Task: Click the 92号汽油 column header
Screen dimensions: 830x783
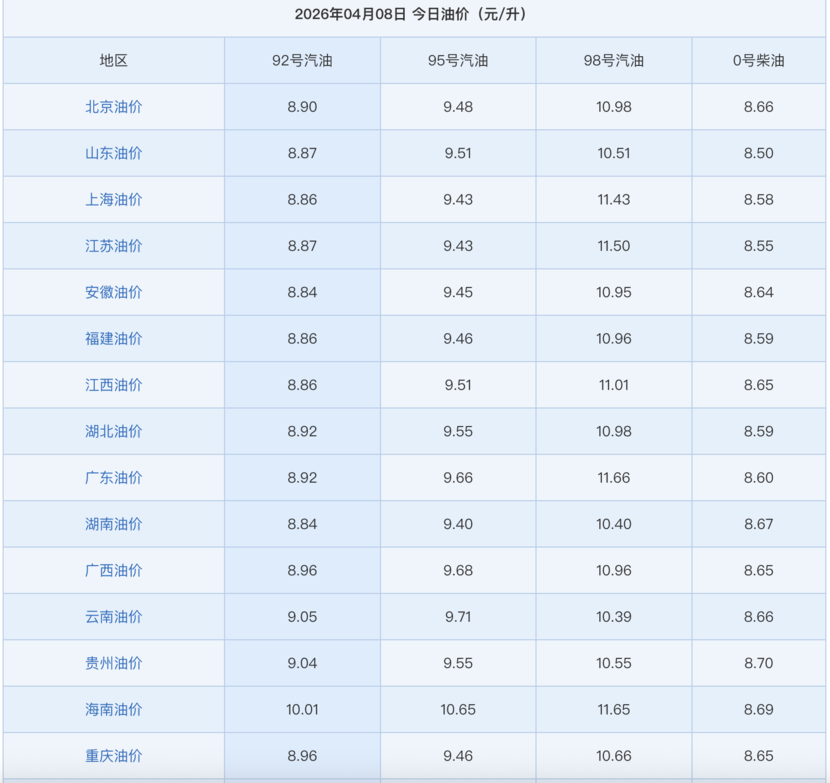Action: tap(302, 60)
